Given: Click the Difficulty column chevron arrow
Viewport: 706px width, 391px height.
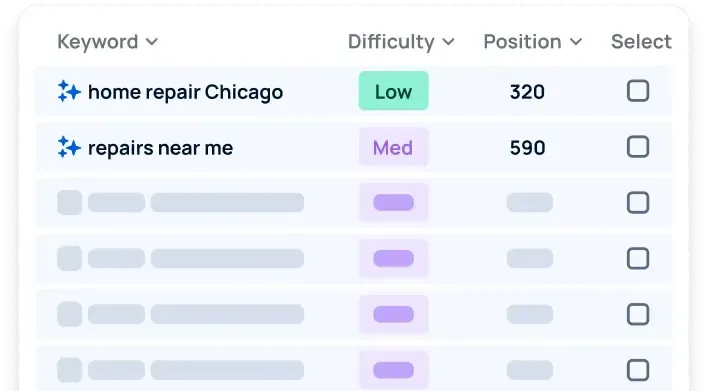Looking at the screenshot, I should 448,42.
